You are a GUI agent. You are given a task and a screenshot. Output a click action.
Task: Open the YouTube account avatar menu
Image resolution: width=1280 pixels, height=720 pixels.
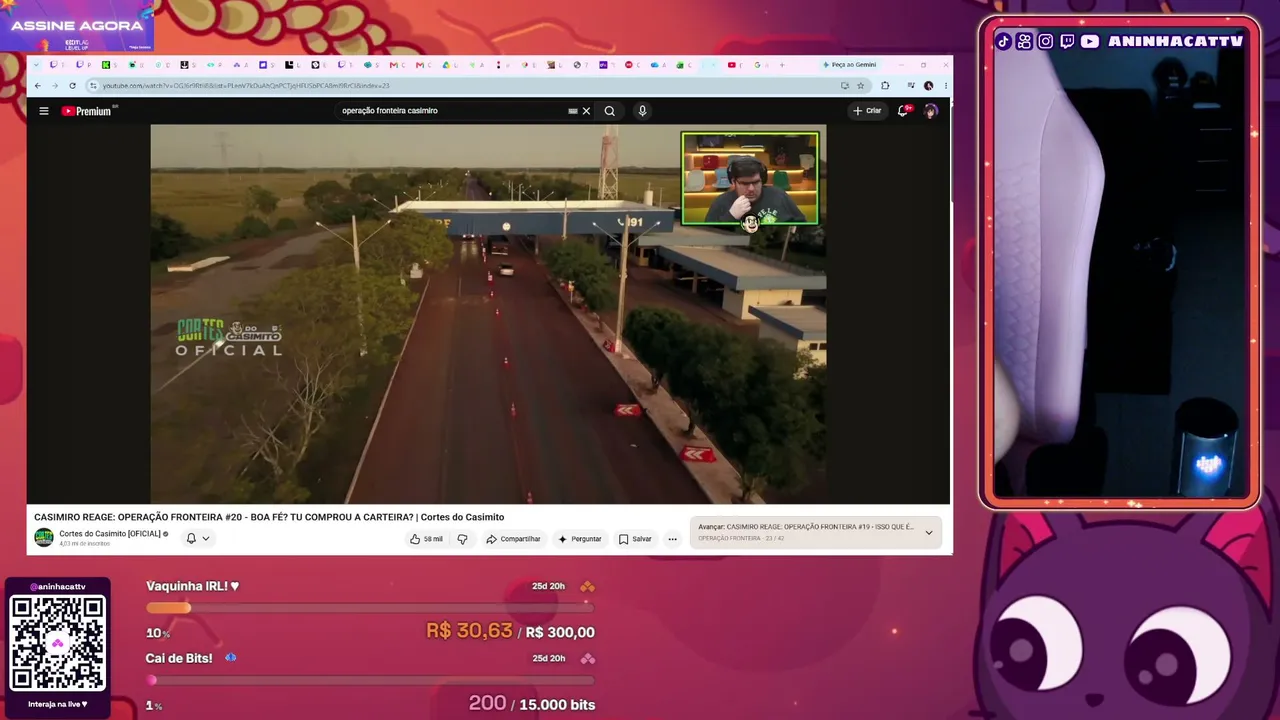coord(930,111)
